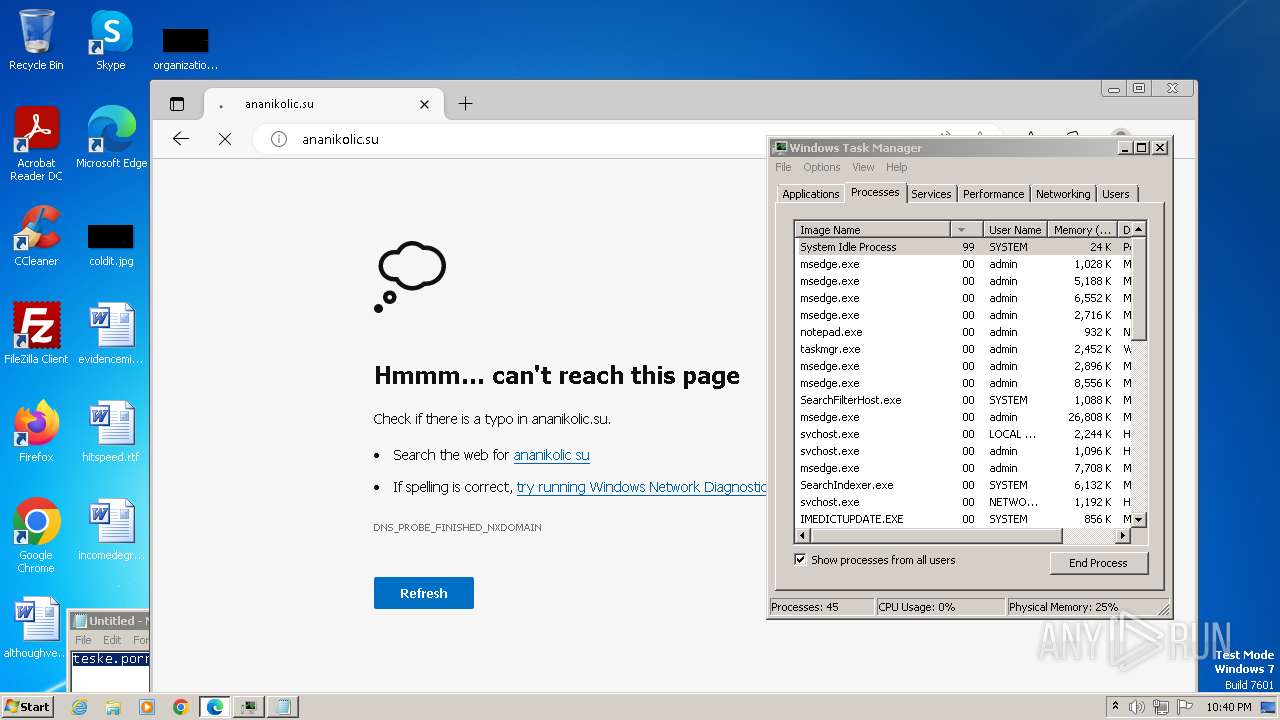Screen dimensions: 1280x720
Task: Sort by Image Name column header
Action: click(x=872, y=230)
